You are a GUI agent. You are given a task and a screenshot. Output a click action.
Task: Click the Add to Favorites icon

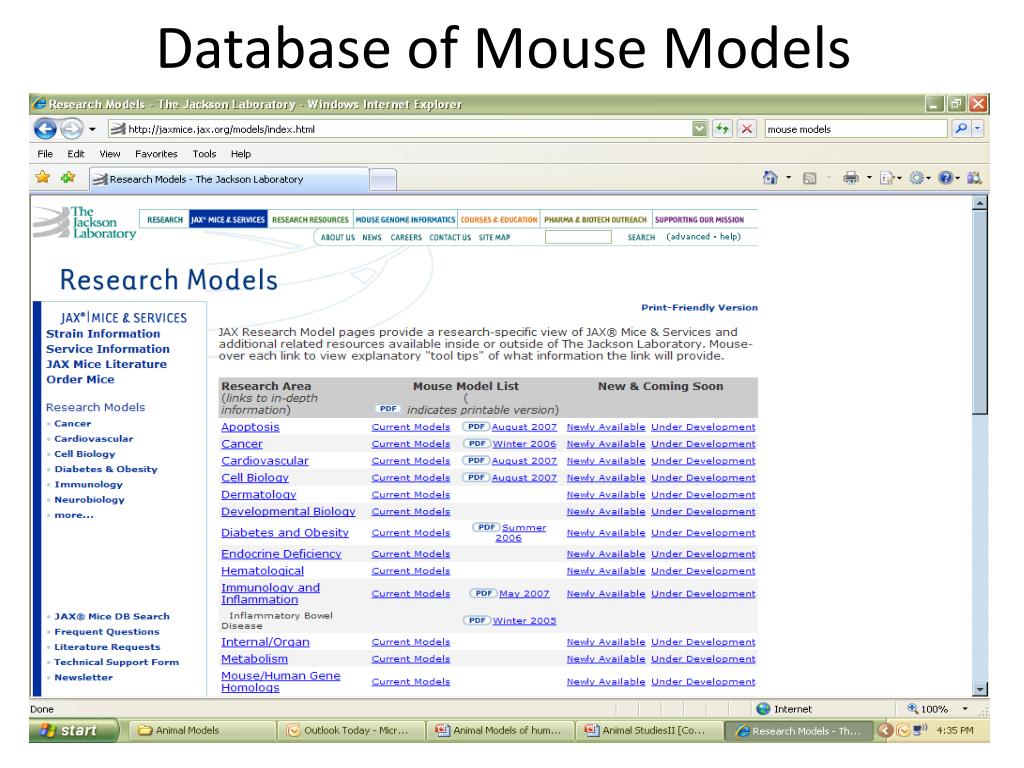(67, 178)
